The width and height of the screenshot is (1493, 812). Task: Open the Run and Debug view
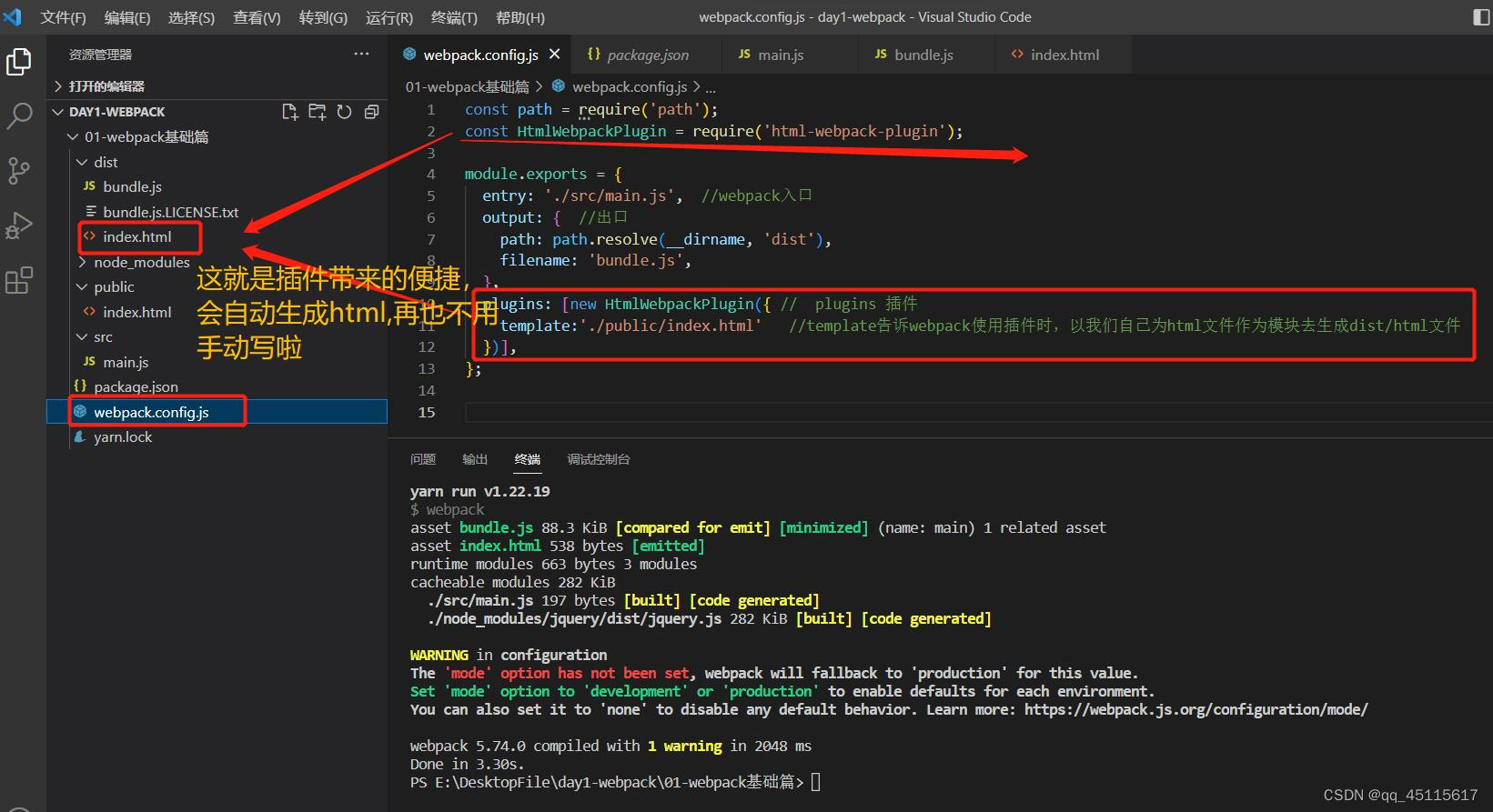19,226
